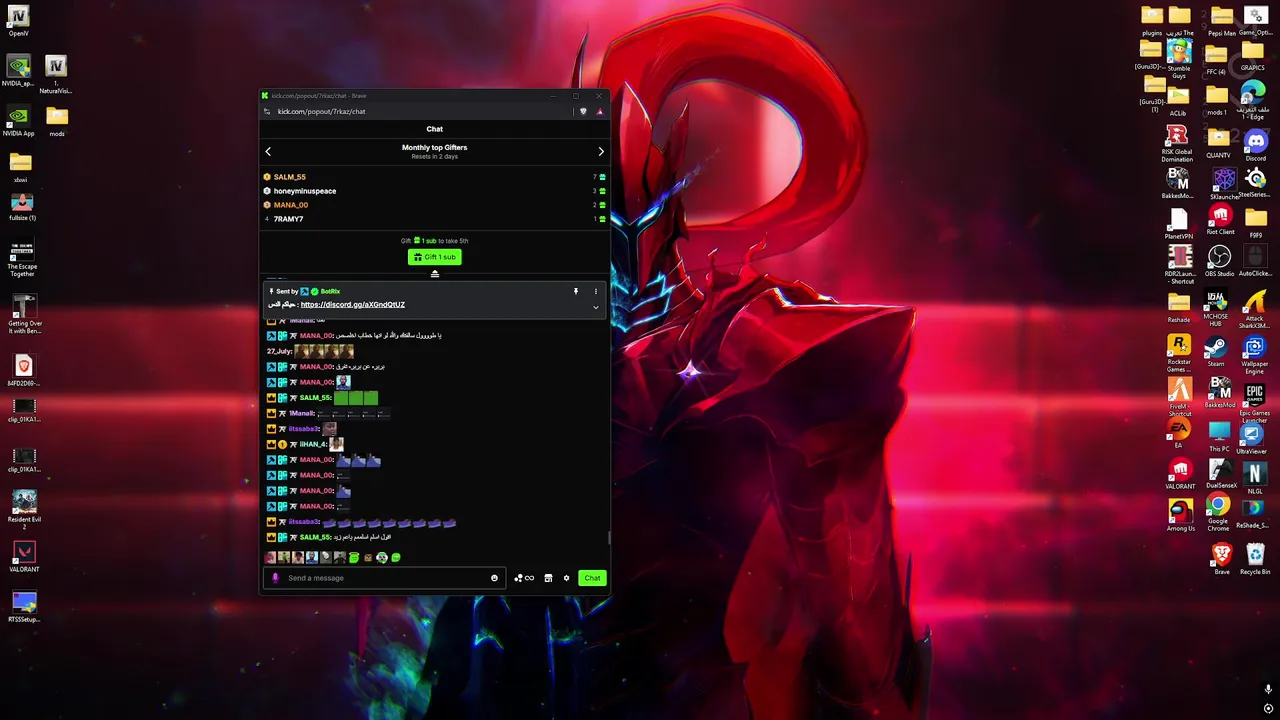1280x720 pixels.
Task: Click the Brave Rewards triangle icon
Action: pyautogui.click(x=600, y=111)
